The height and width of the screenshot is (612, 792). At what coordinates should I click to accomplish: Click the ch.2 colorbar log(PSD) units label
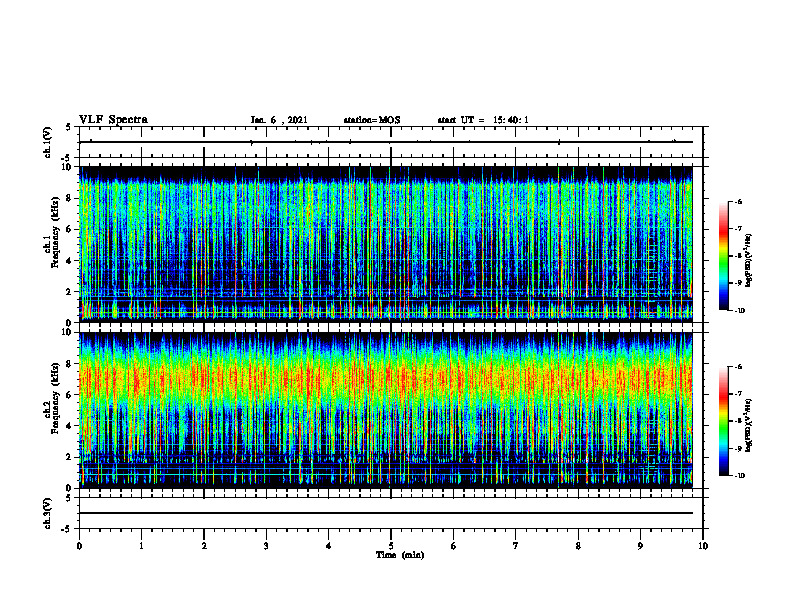tap(749, 426)
